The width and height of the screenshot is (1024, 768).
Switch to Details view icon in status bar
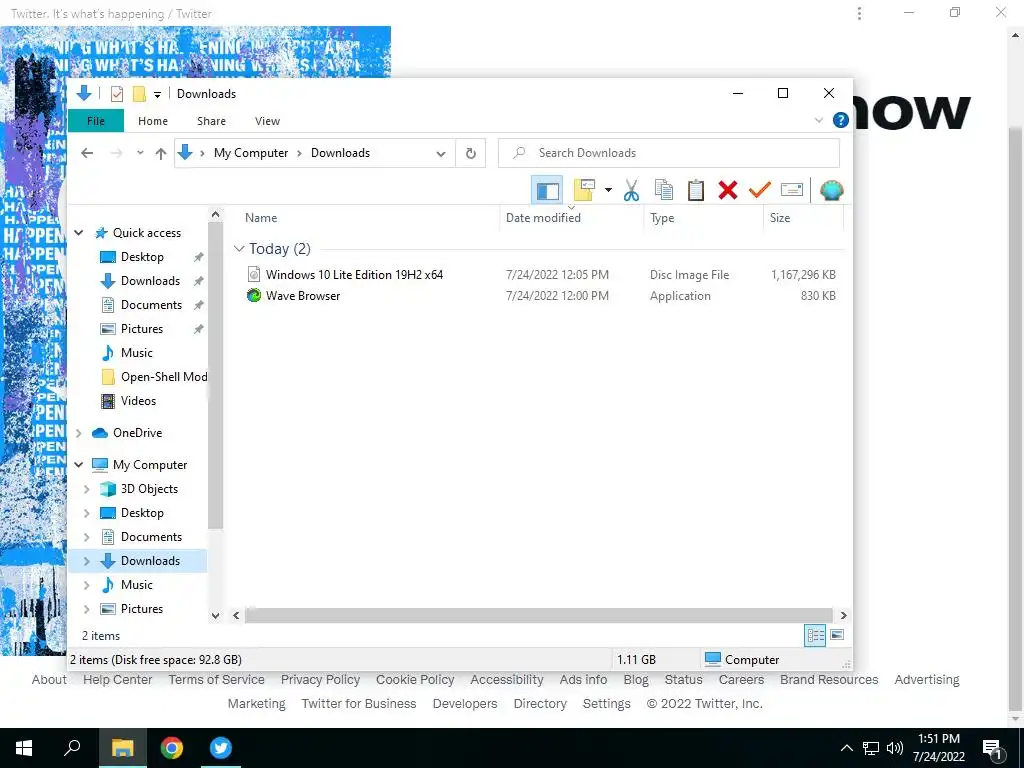(x=815, y=635)
